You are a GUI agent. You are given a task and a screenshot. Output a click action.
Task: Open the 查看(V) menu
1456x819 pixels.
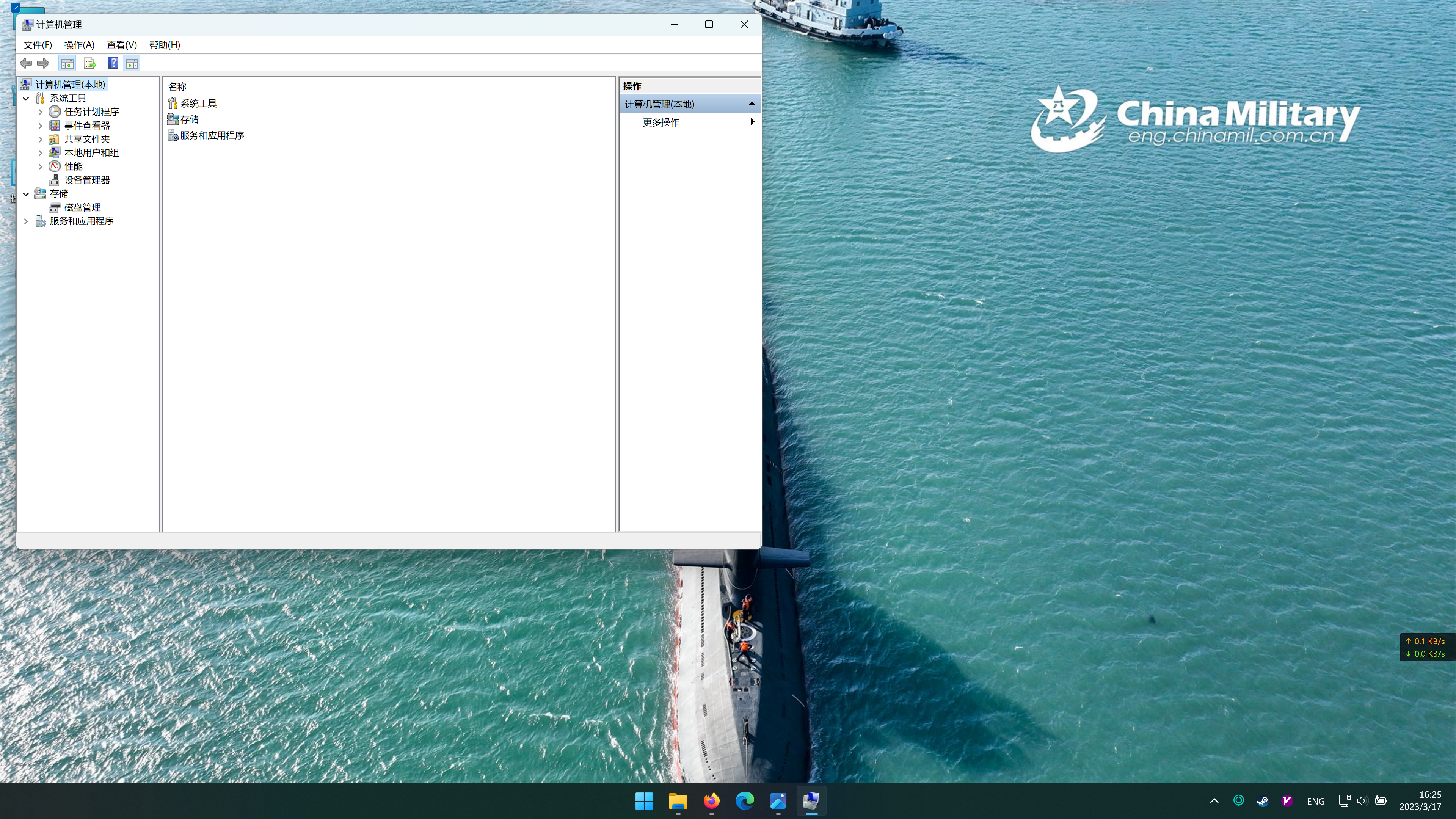[x=121, y=45]
